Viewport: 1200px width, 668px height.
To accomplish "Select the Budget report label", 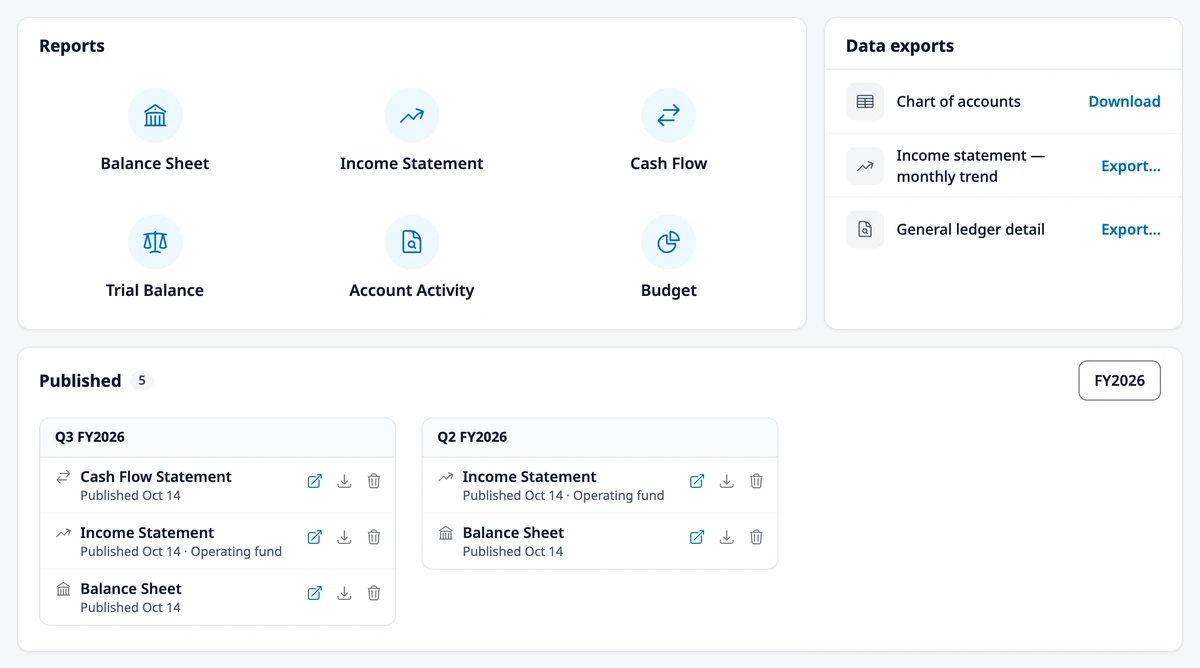I will (x=668, y=291).
